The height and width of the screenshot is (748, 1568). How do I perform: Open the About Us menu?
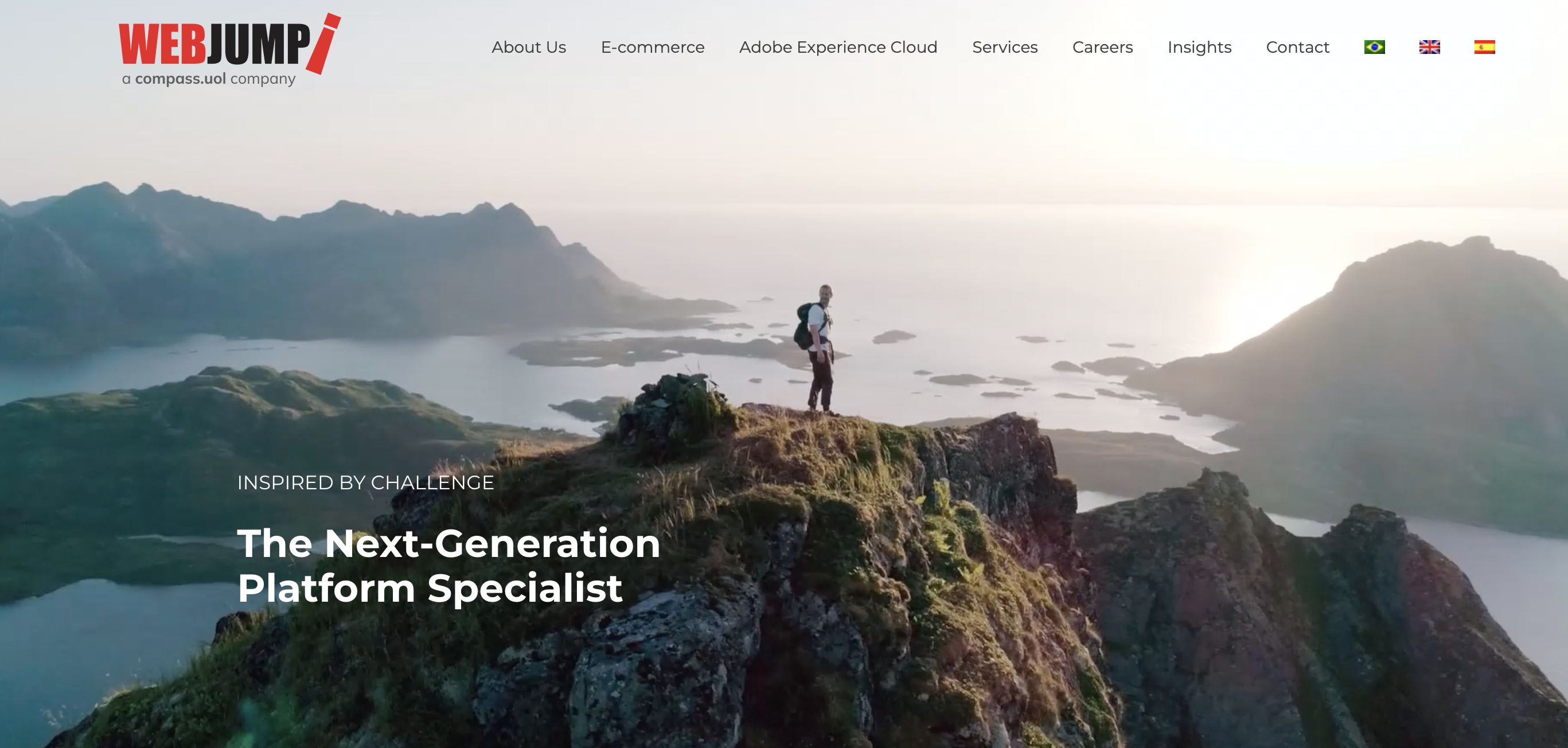click(x=528, y=47)
